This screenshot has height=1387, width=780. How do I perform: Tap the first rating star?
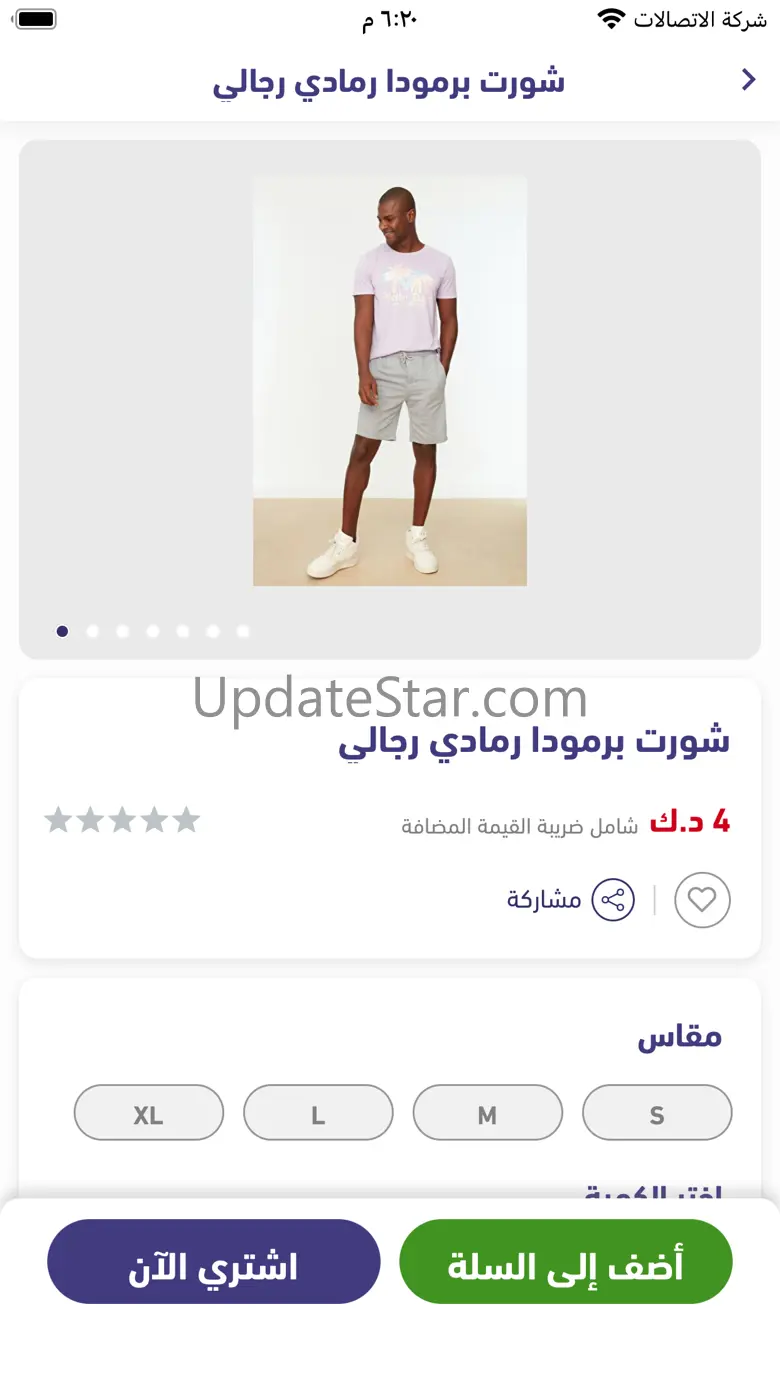click(59, 820)
